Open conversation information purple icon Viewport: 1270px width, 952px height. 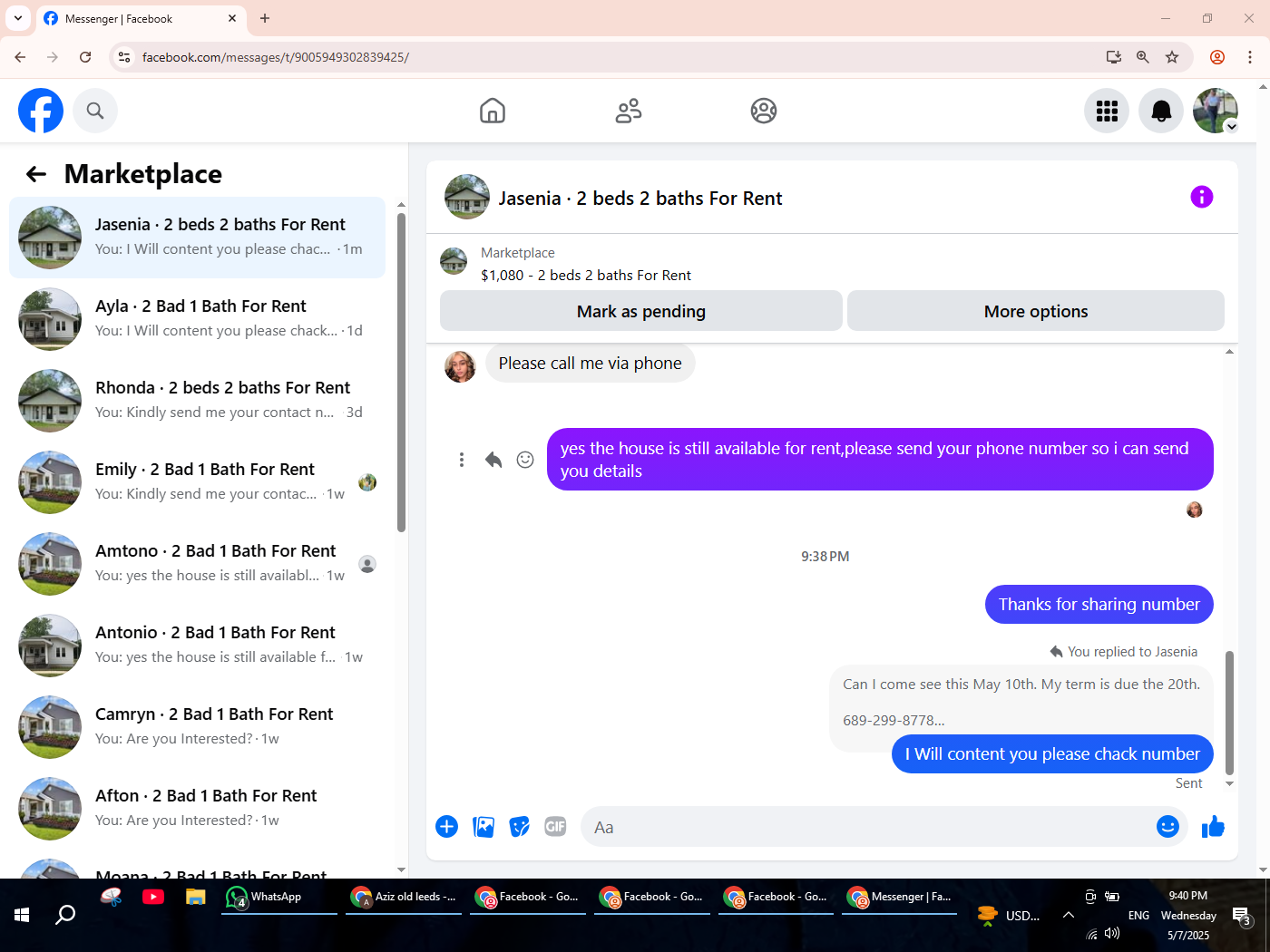[x=1202, y=197]
